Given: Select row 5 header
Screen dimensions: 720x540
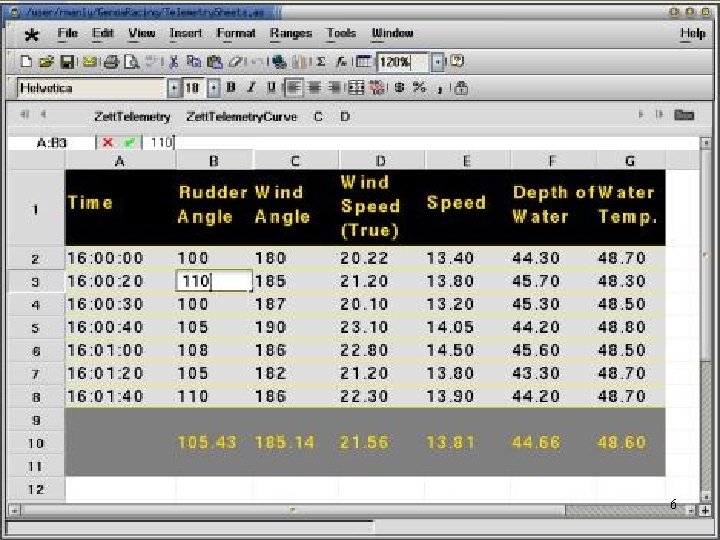Looking at the screenshot, I should [36, 328].
